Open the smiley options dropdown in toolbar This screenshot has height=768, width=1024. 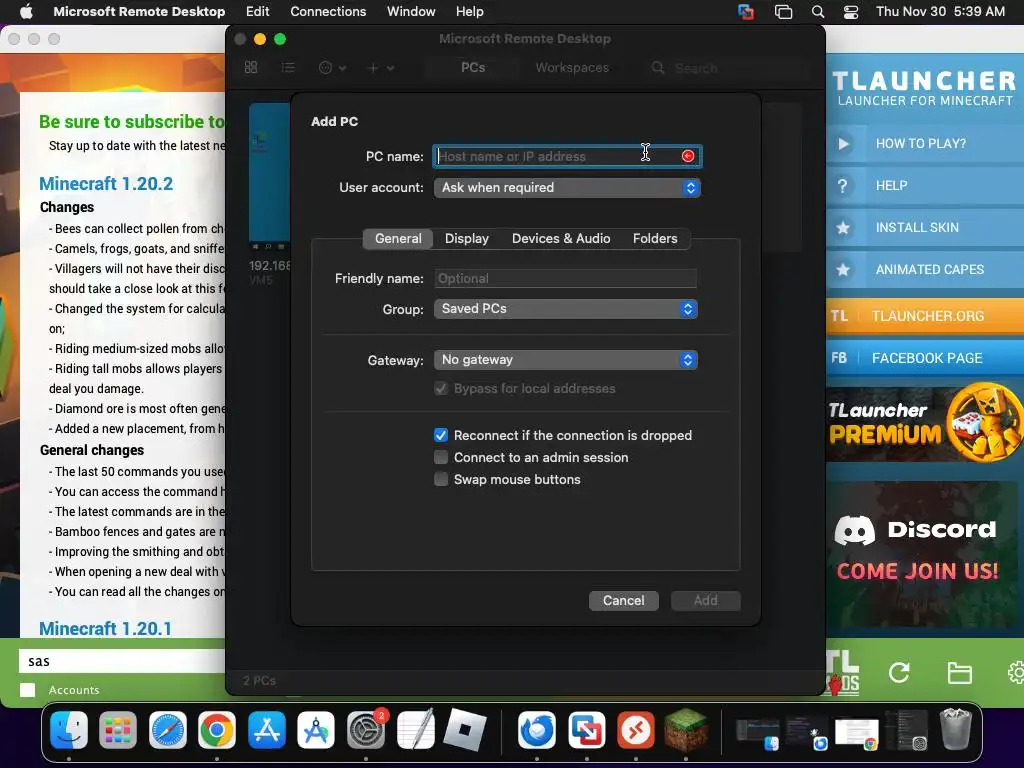coord(332,67)
